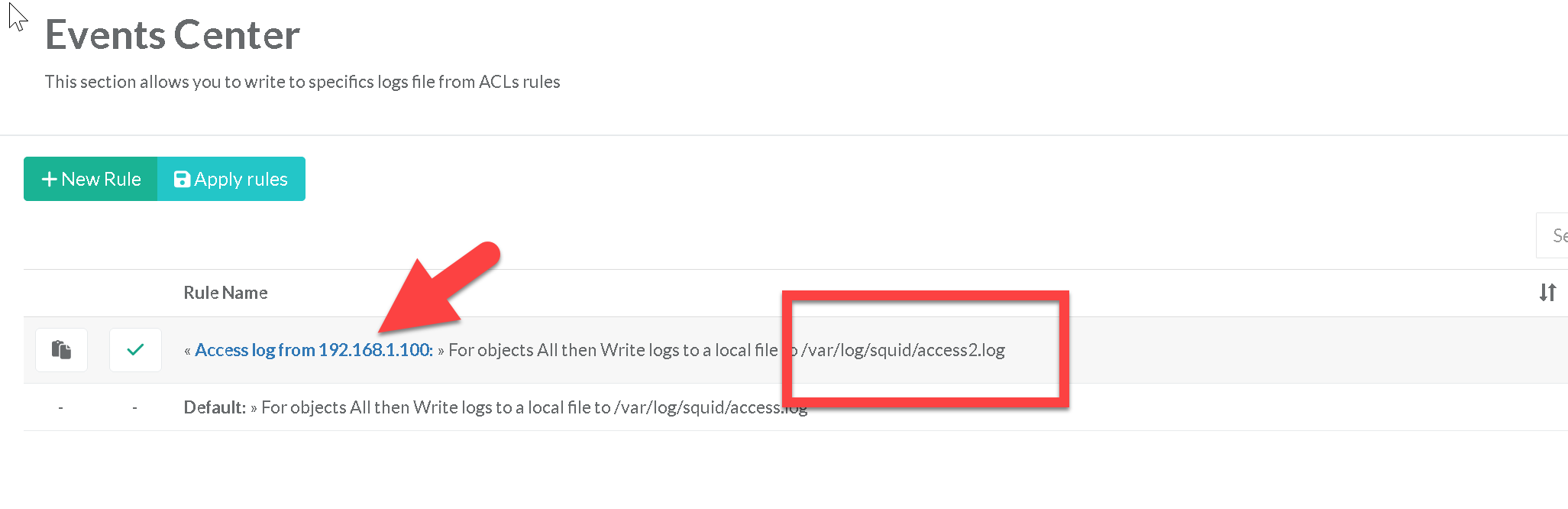Click the Rule Name column header
The height and width of the screenshot is (509, 1568).
225,293
